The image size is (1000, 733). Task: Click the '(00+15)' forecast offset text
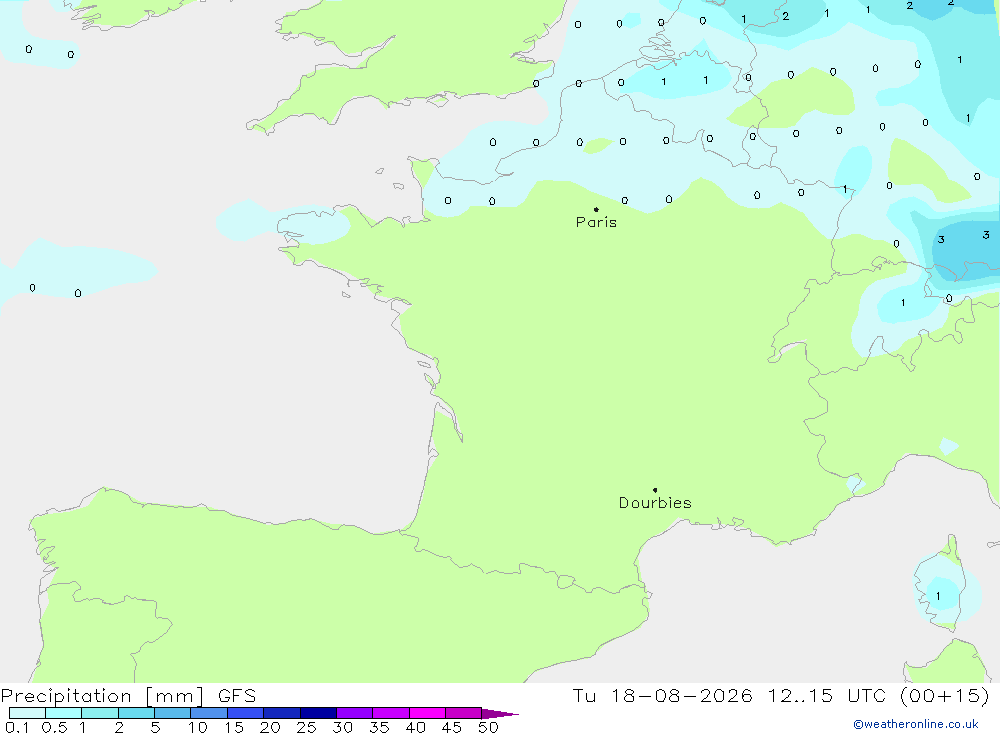(x=945, y=696)
